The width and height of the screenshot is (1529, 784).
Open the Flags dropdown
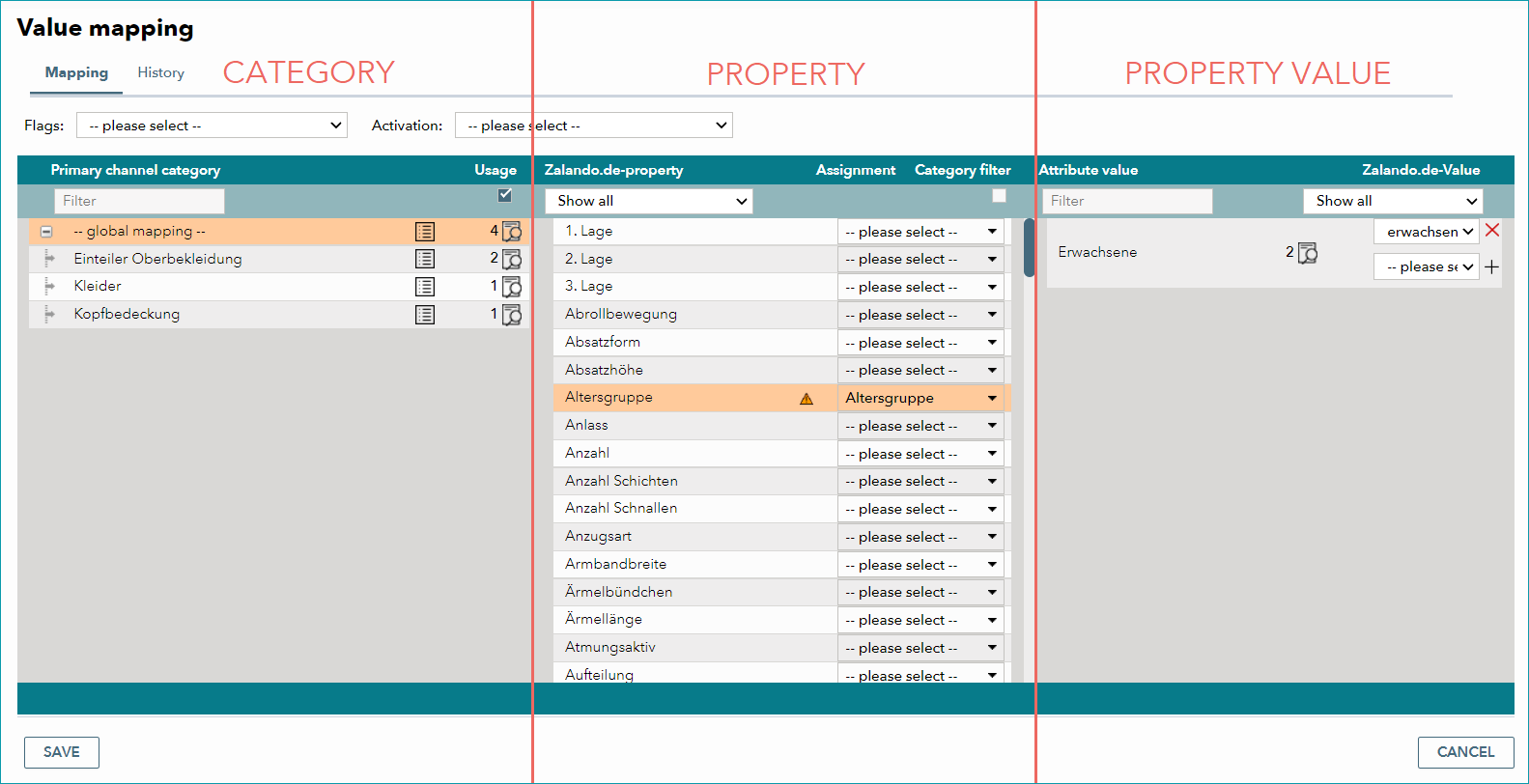pos(212,126)
